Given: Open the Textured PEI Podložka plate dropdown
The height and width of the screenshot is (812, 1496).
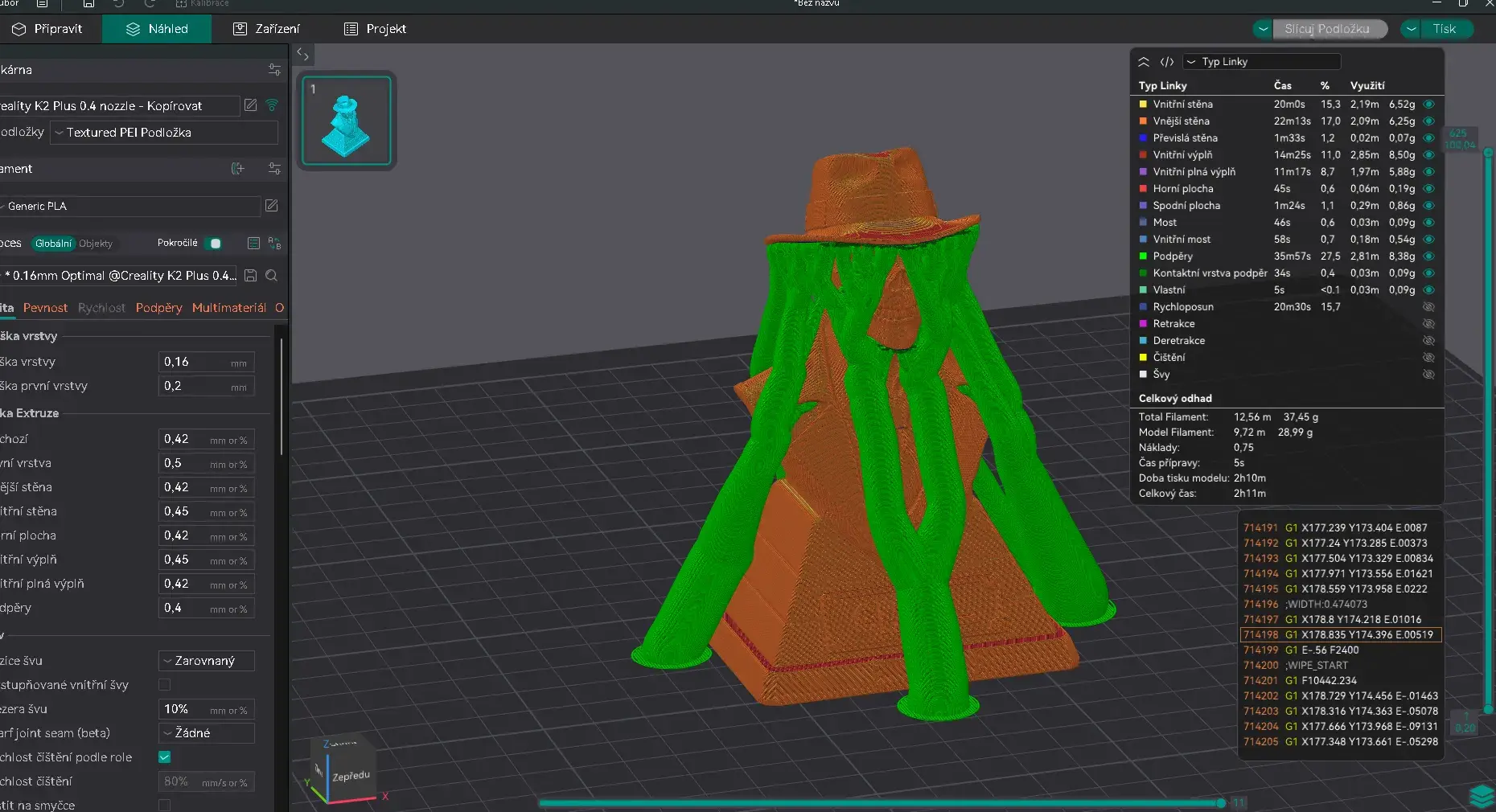Looking at the screenshot, I should [164, 133].
